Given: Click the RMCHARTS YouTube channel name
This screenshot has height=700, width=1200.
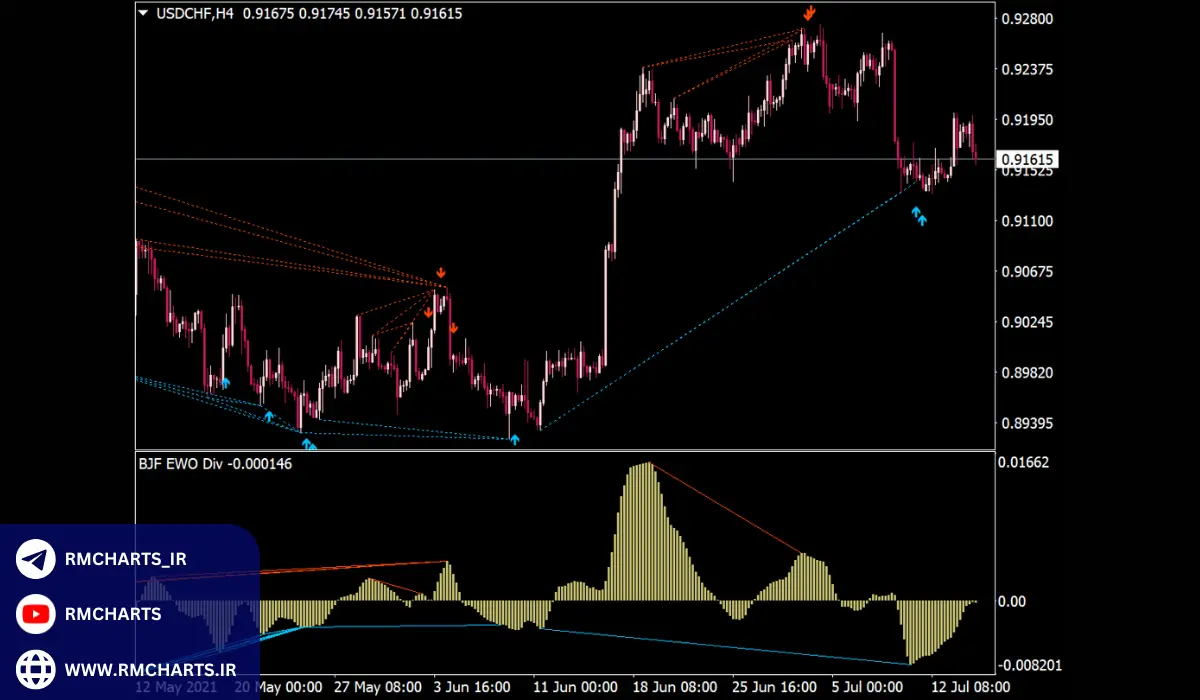Looking at the screenshot, I should point(112,614).
